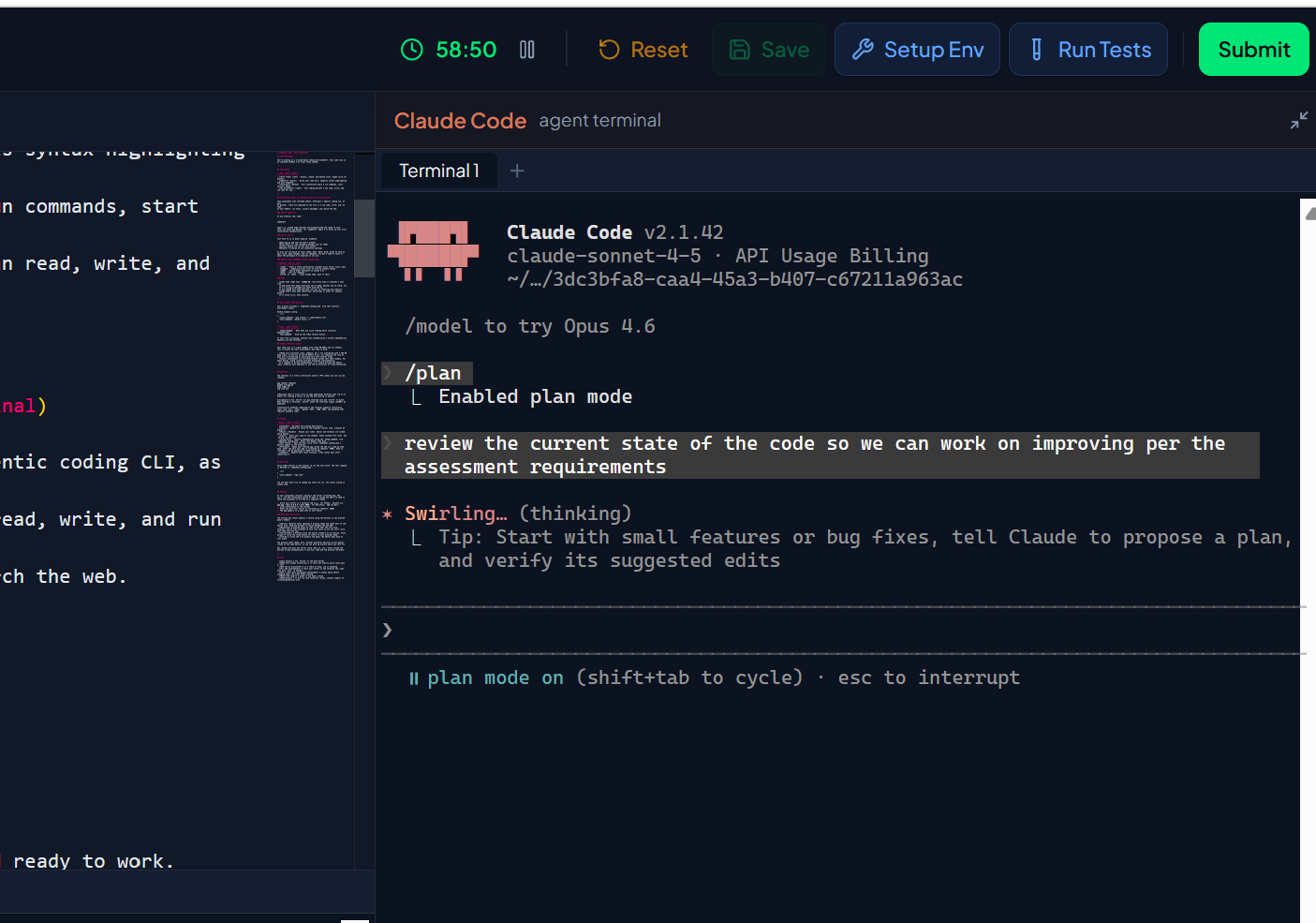The width and height of the screenshot is (1316, 923).
Task: Click the 'review the current state' prompt message
Action: click(820, 455)
